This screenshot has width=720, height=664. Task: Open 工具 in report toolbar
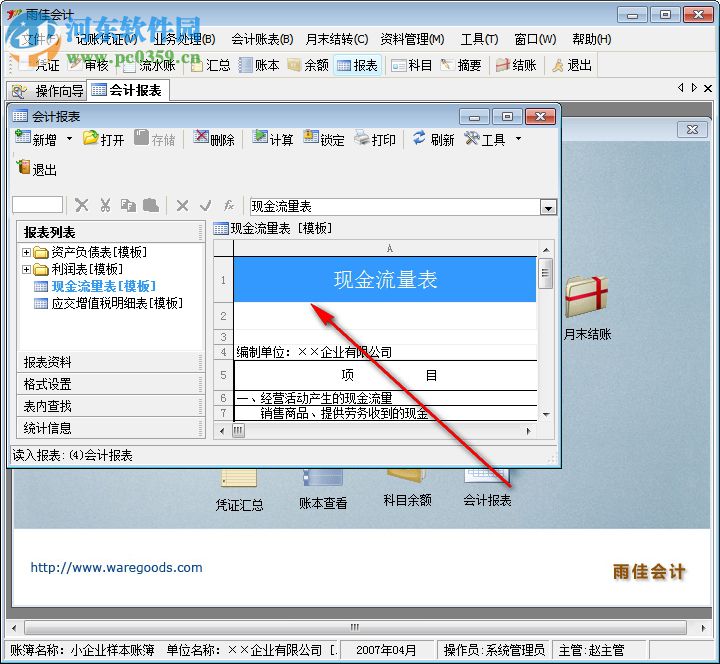[484, 139]
